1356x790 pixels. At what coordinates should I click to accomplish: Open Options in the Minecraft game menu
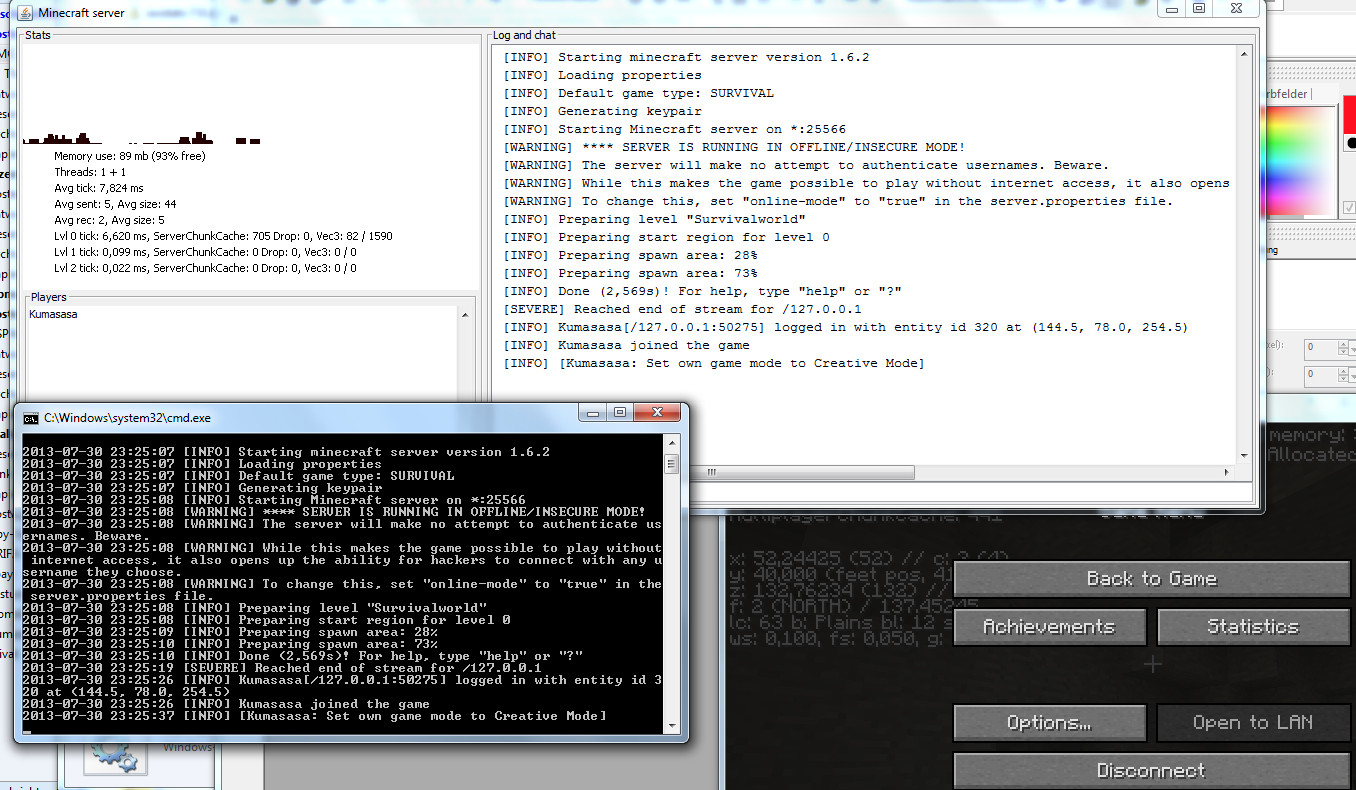pos(1049,723)
